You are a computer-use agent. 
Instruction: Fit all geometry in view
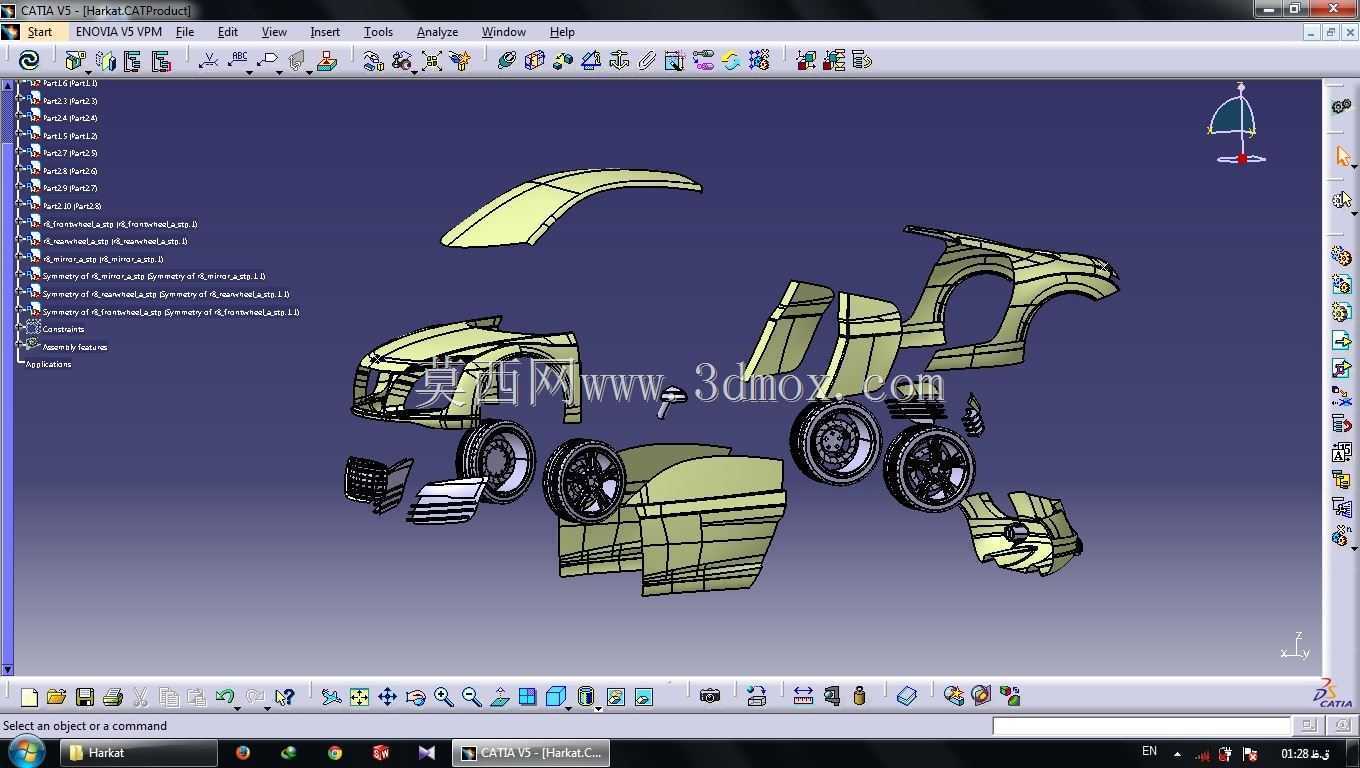pyautogui.click(x=359, y=697)
